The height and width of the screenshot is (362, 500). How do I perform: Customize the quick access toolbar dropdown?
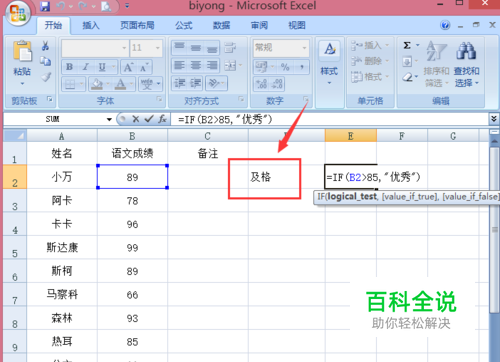pyautogui.click(x=127, y=6)
